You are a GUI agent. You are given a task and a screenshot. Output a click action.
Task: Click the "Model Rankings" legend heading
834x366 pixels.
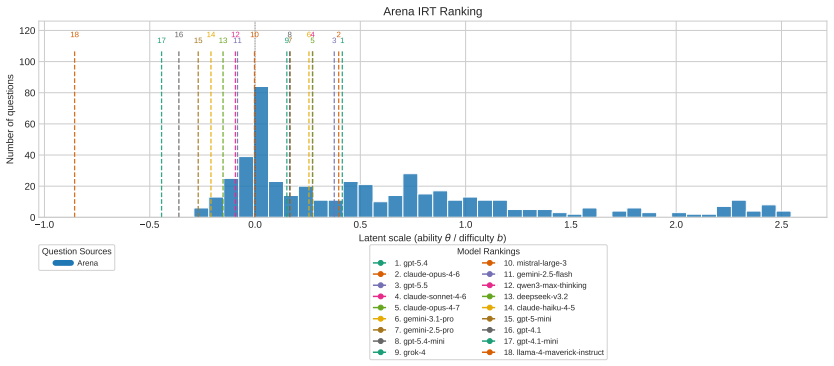pyautogui.click(x=488, y=251)
